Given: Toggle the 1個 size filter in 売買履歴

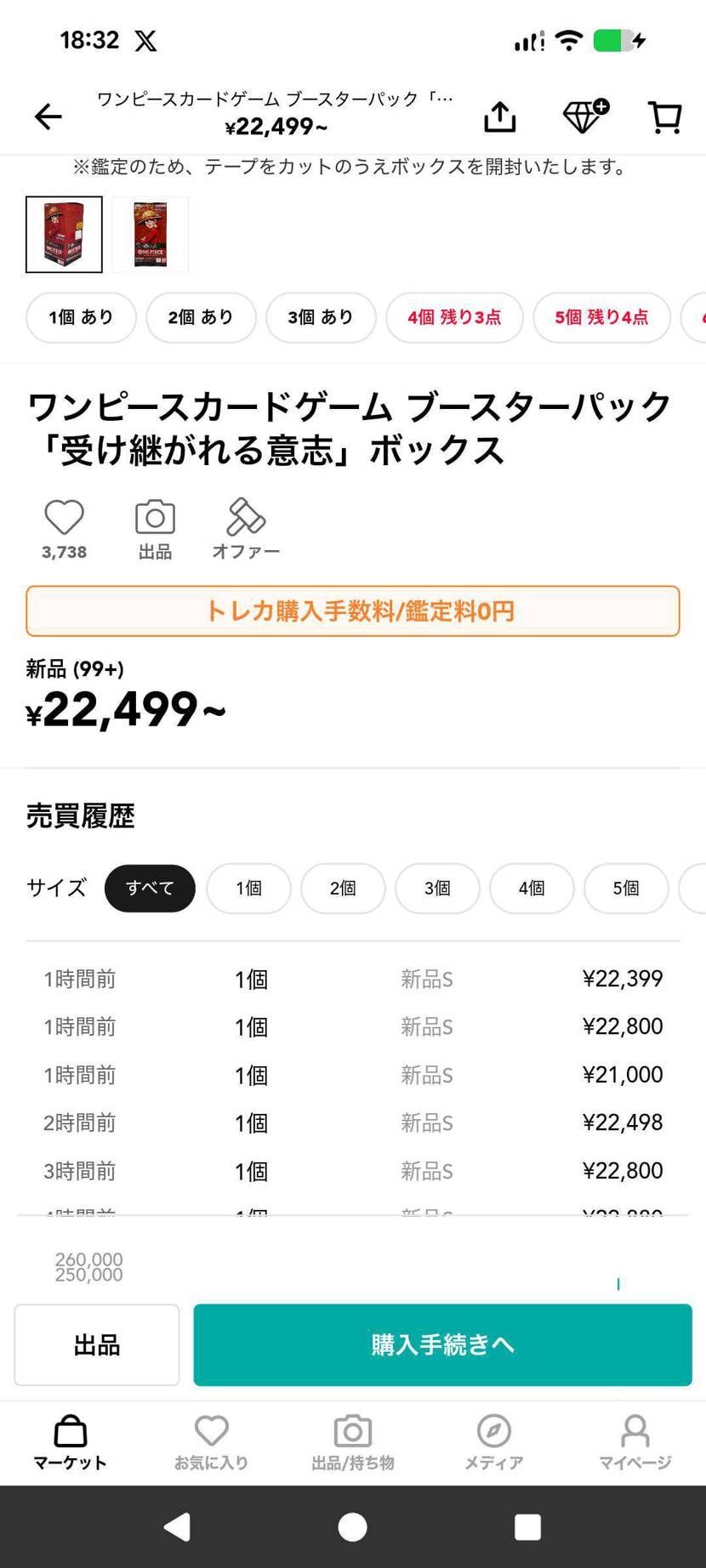Looking at the screenshot, I should coord(248,888).
